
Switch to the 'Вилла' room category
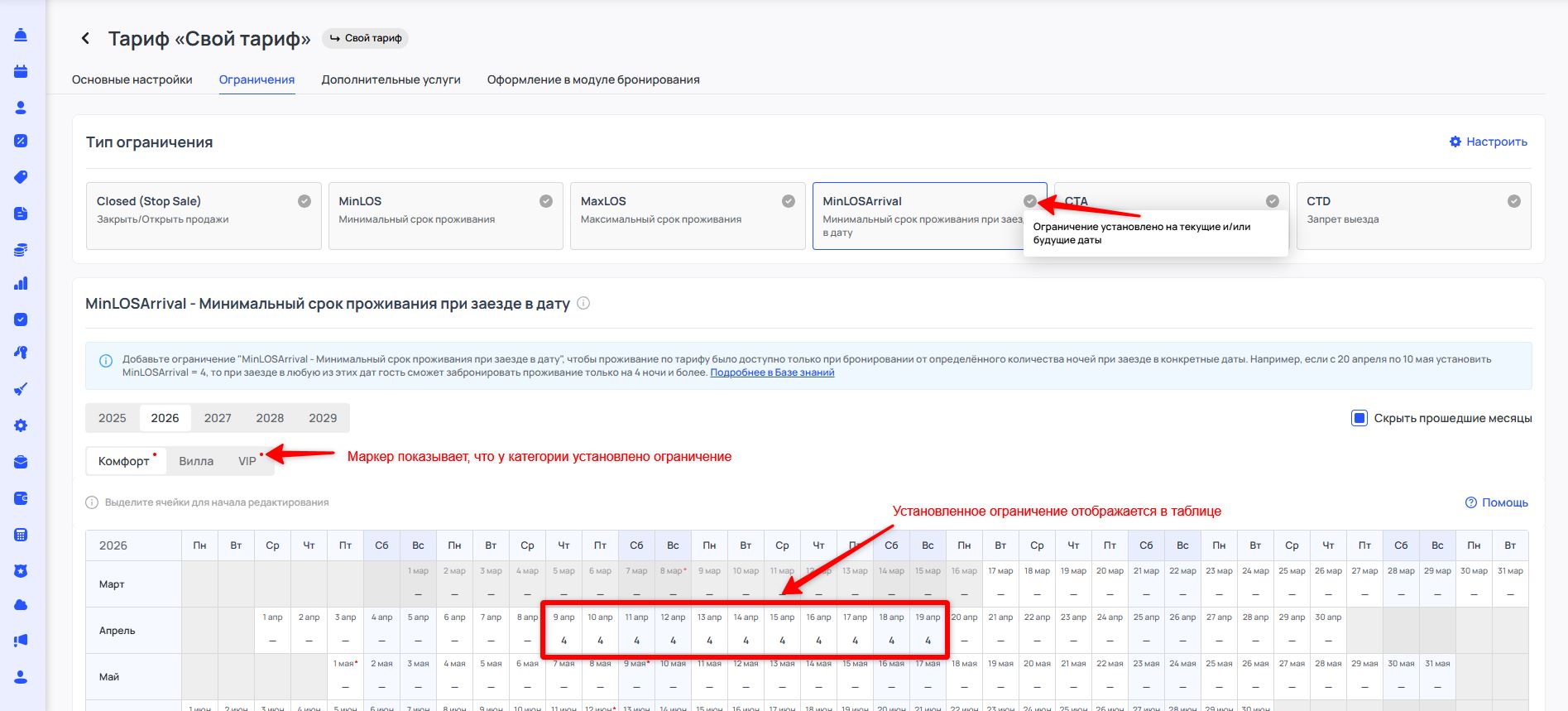point(196,461)
